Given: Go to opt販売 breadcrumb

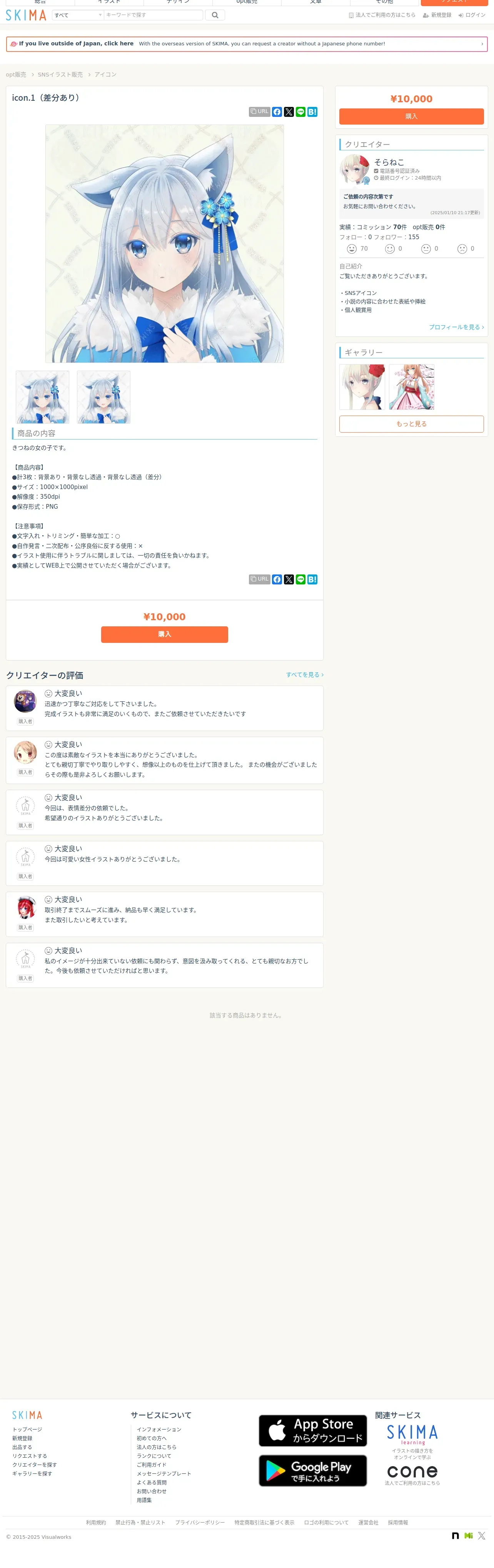Looking at the screenshot, I should (x=16, y=75).
